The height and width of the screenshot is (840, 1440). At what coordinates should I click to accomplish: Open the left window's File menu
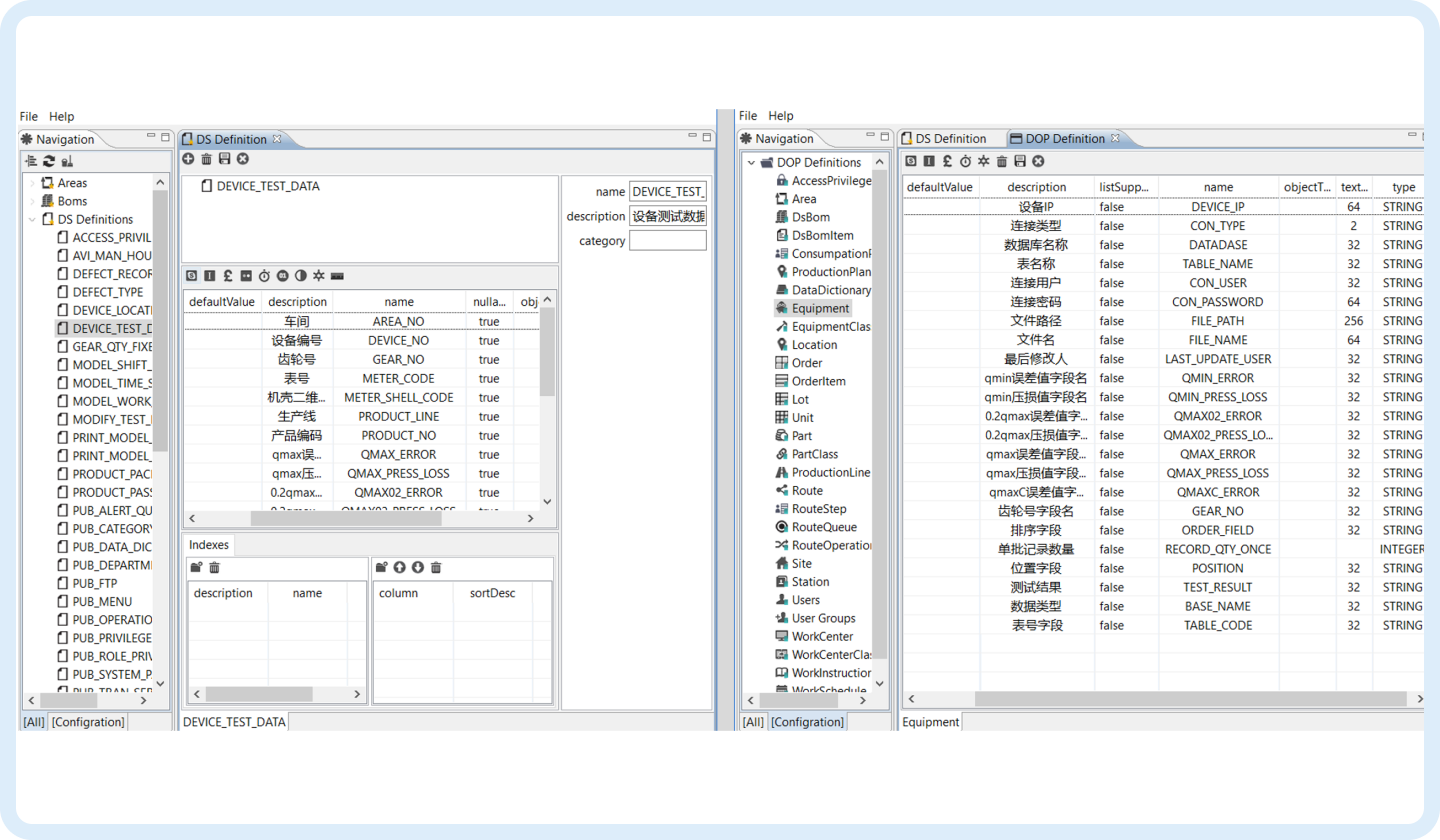(x=29, y=116)
